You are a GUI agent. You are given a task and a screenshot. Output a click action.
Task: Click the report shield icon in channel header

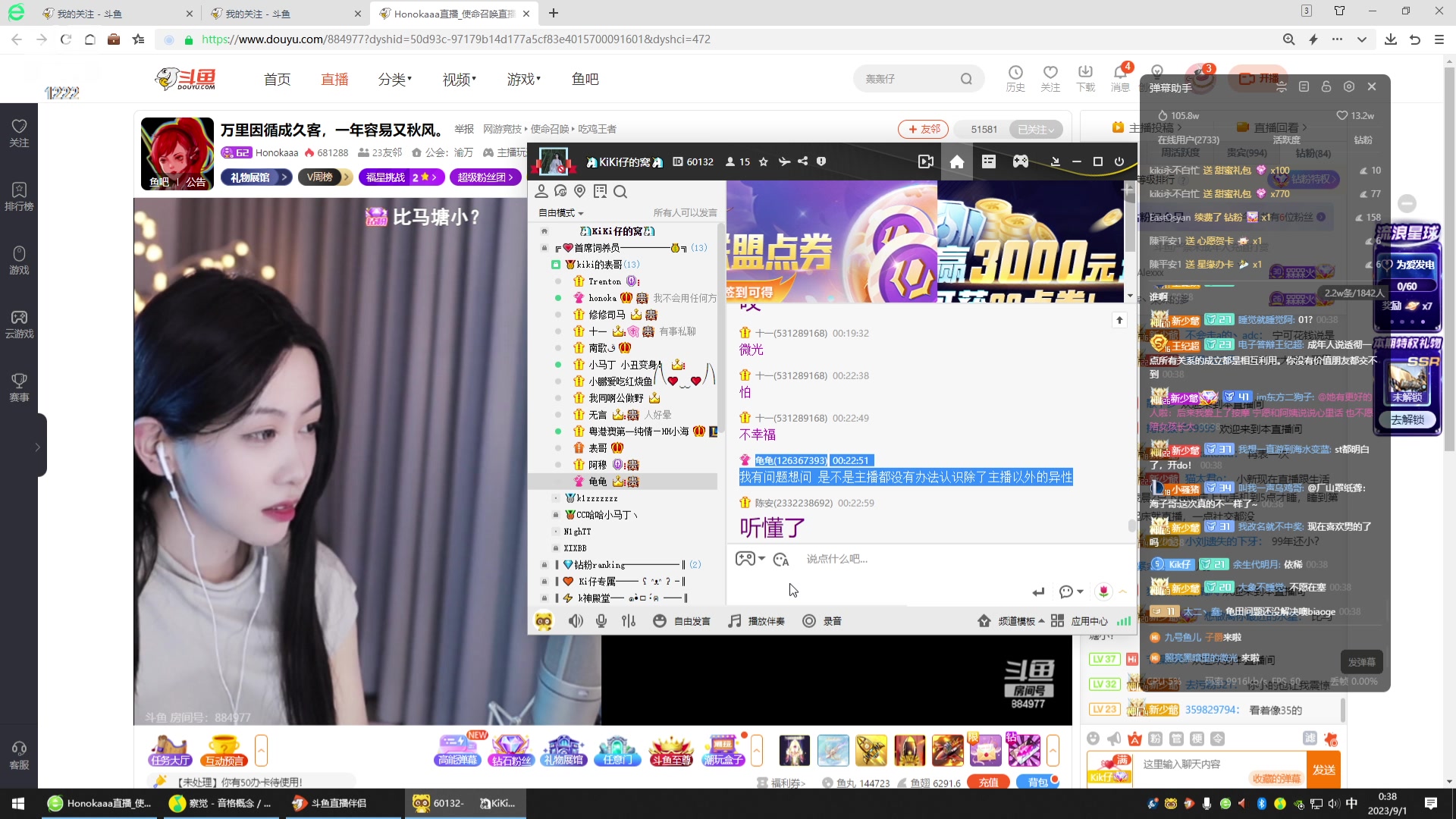(x=821, y=162)
